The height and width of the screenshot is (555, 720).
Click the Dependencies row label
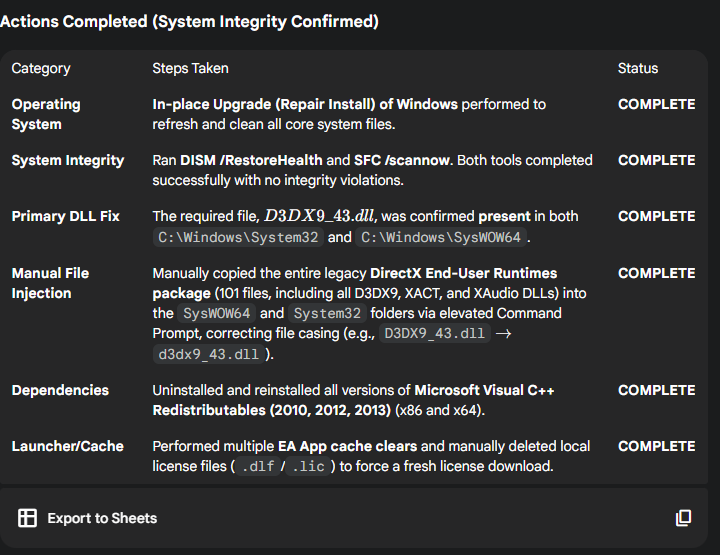(x=60, y=390)
